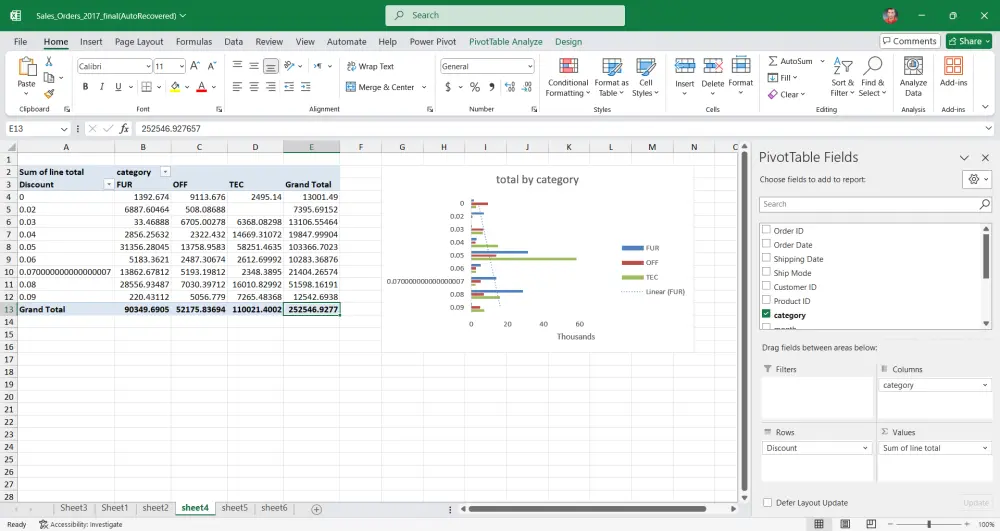The image size is (1000, 531).
Task: Click the Analyze Data icon
Action: pos(913,66)
